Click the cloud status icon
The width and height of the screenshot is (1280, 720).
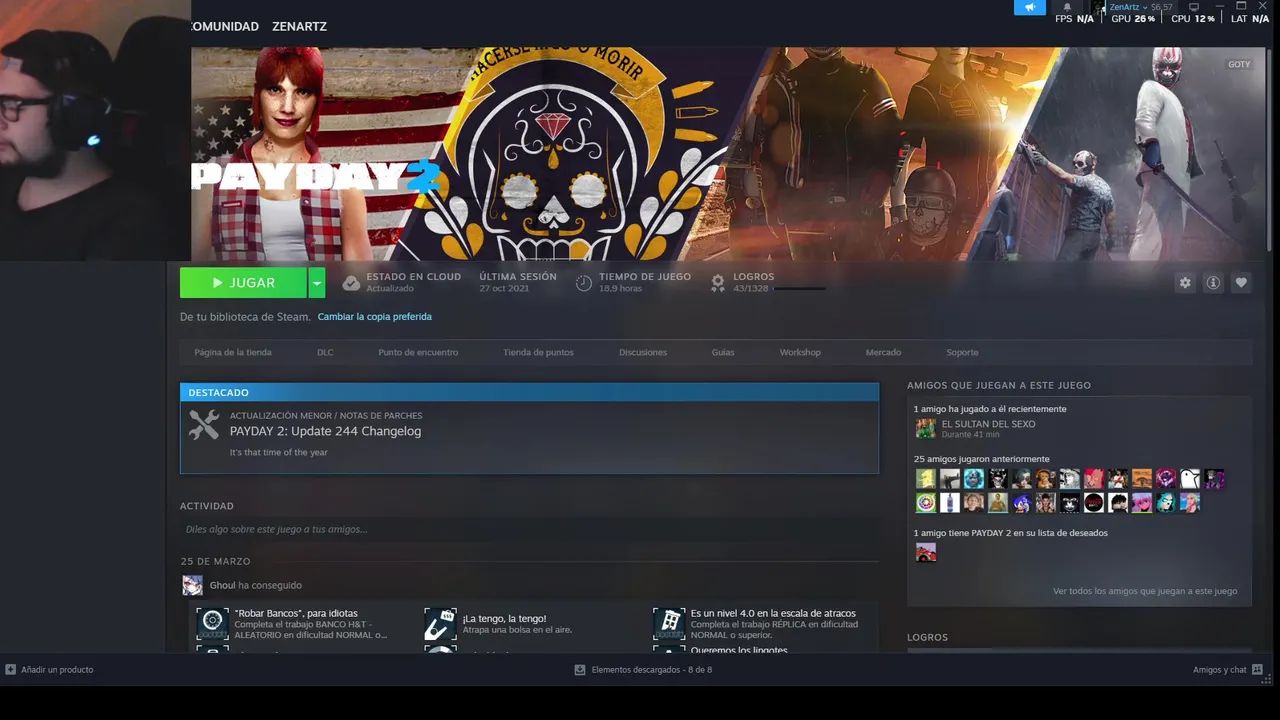[x=351, y=283]
